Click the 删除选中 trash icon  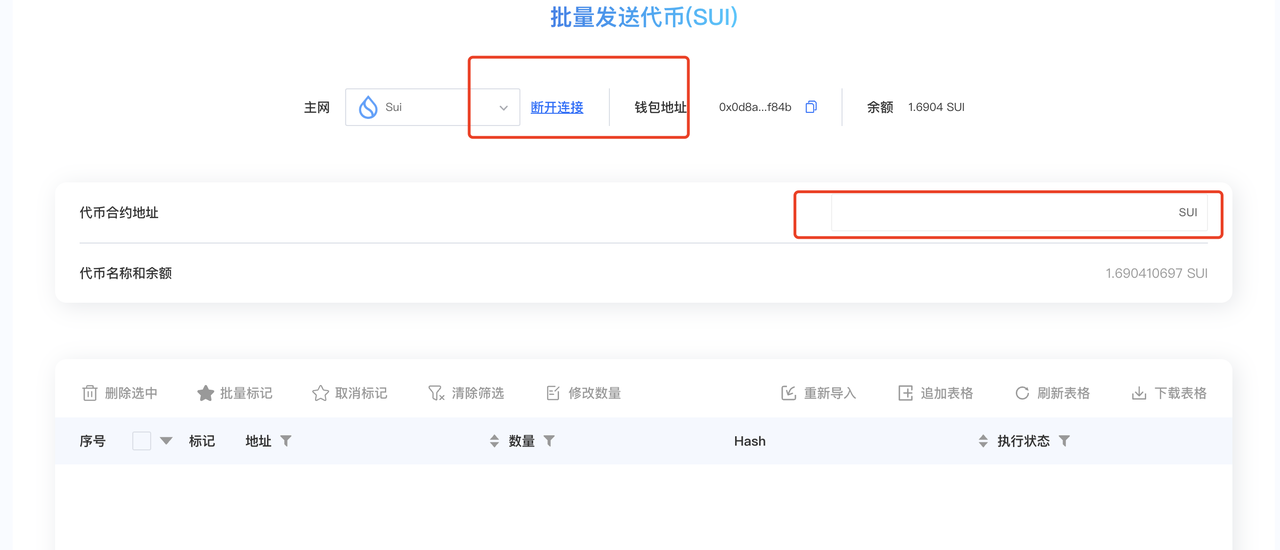90,393
